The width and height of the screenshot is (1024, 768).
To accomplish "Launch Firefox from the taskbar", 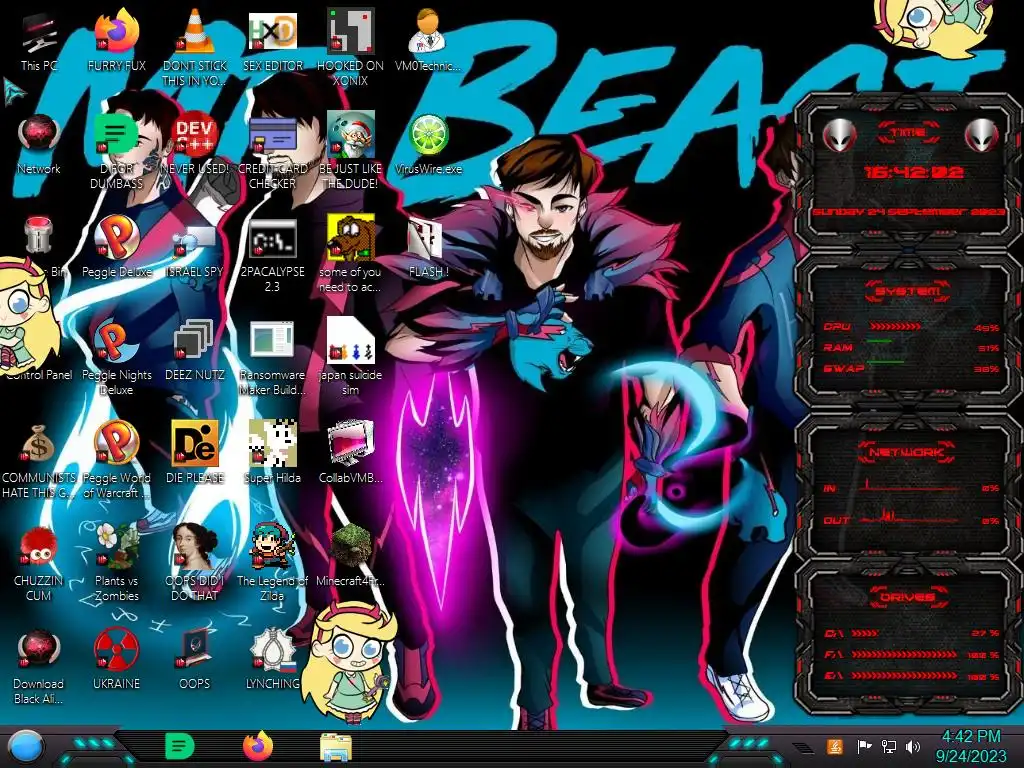I will click(x=258, y=746).
